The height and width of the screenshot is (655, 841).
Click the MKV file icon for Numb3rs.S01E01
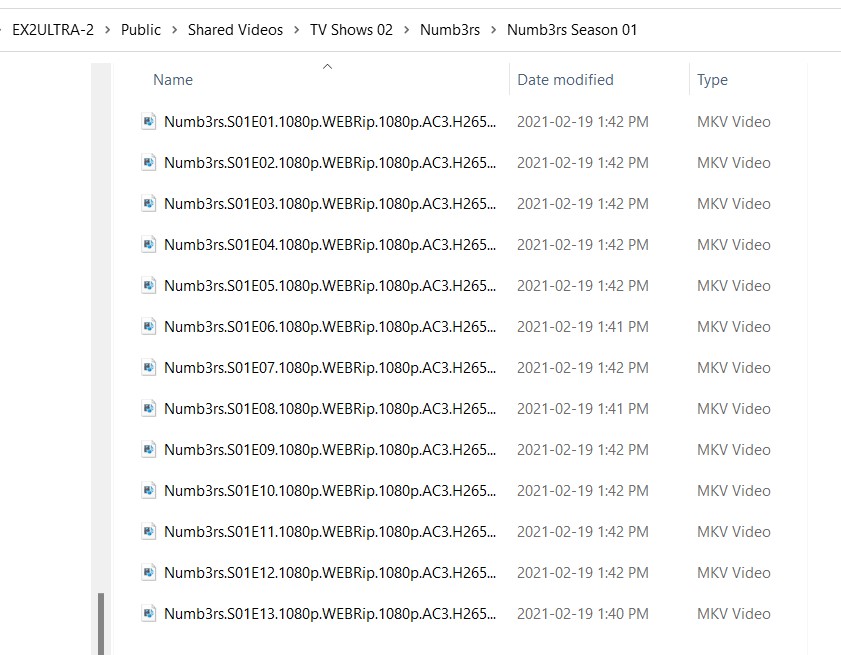click(x=149, y=122)
